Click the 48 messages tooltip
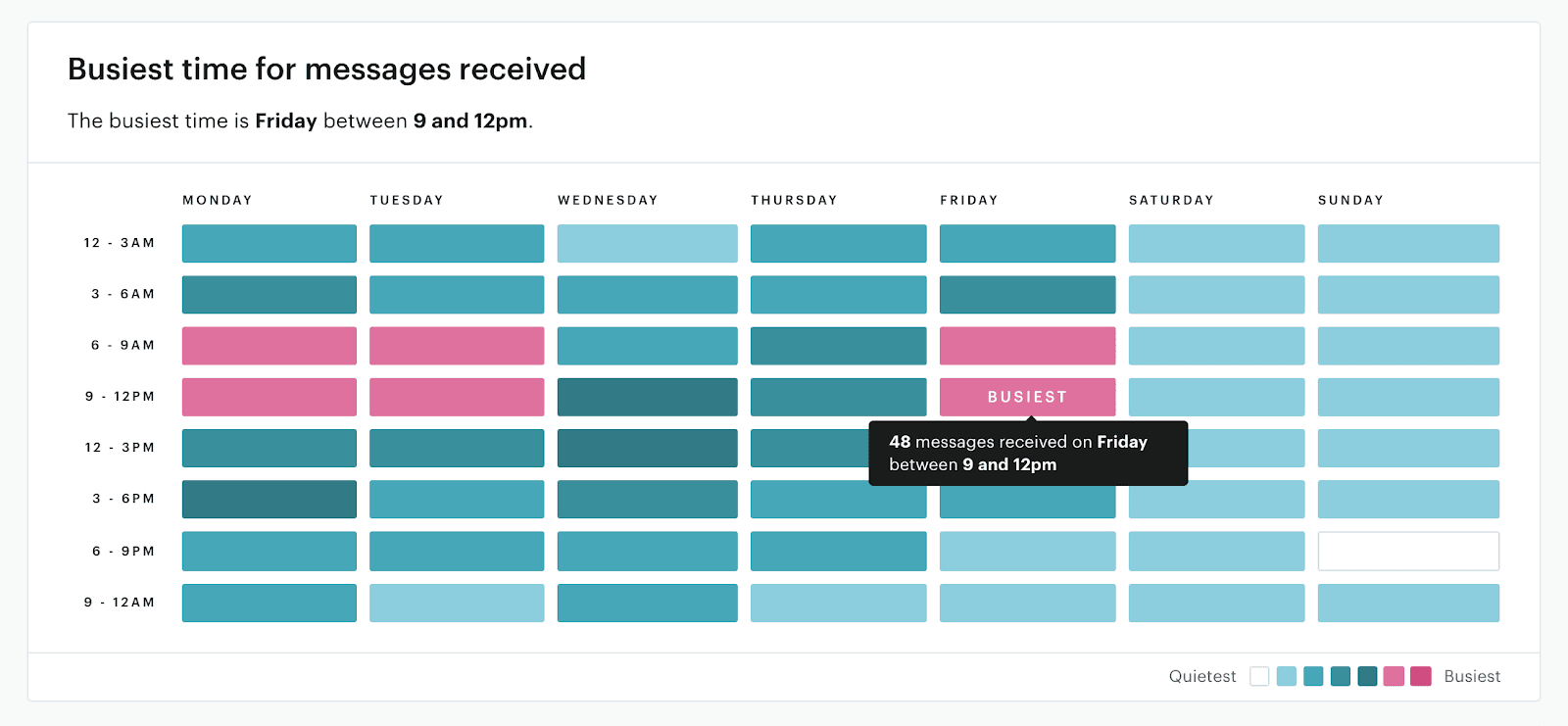 [x=1027, y=453]
